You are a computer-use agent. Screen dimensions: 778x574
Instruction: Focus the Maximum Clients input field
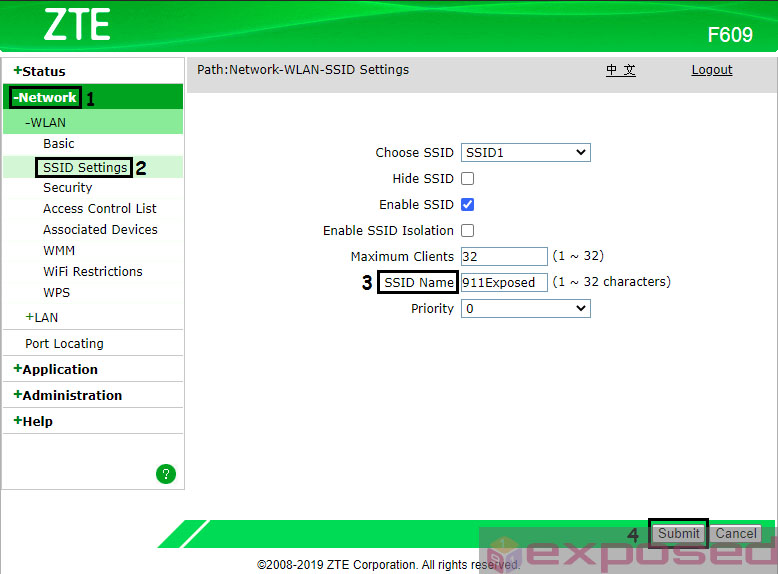504,256
